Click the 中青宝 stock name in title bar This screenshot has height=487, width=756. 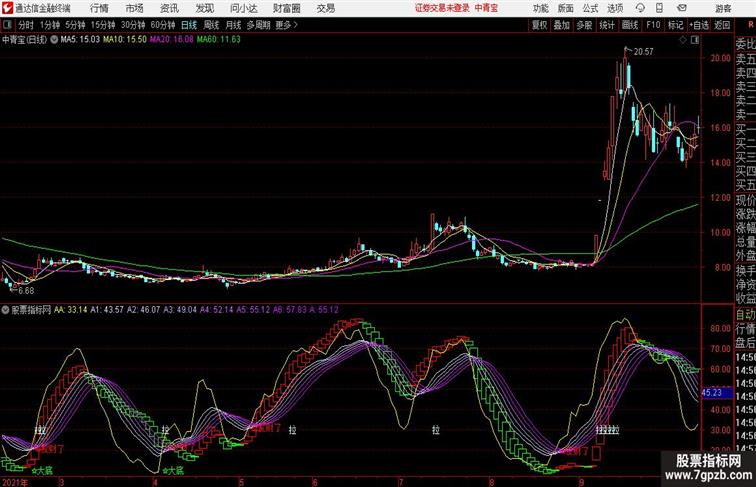(x=486, y=8)
